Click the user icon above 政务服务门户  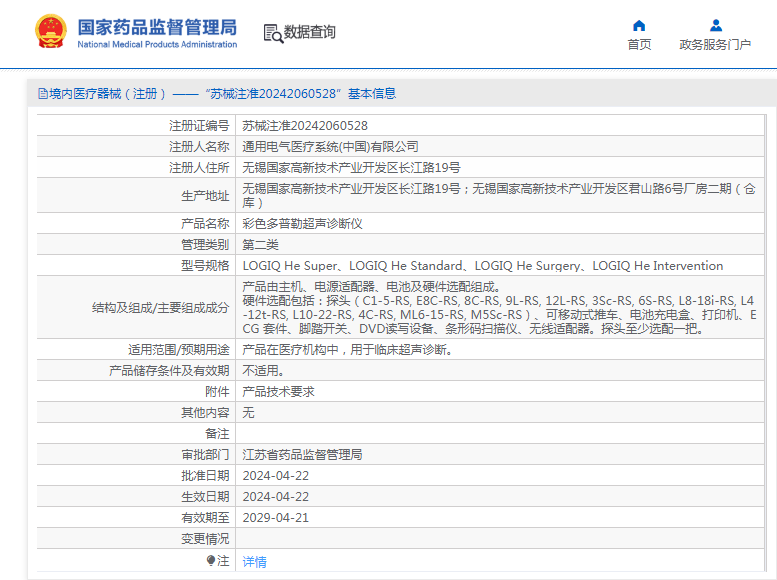point(715,25)
